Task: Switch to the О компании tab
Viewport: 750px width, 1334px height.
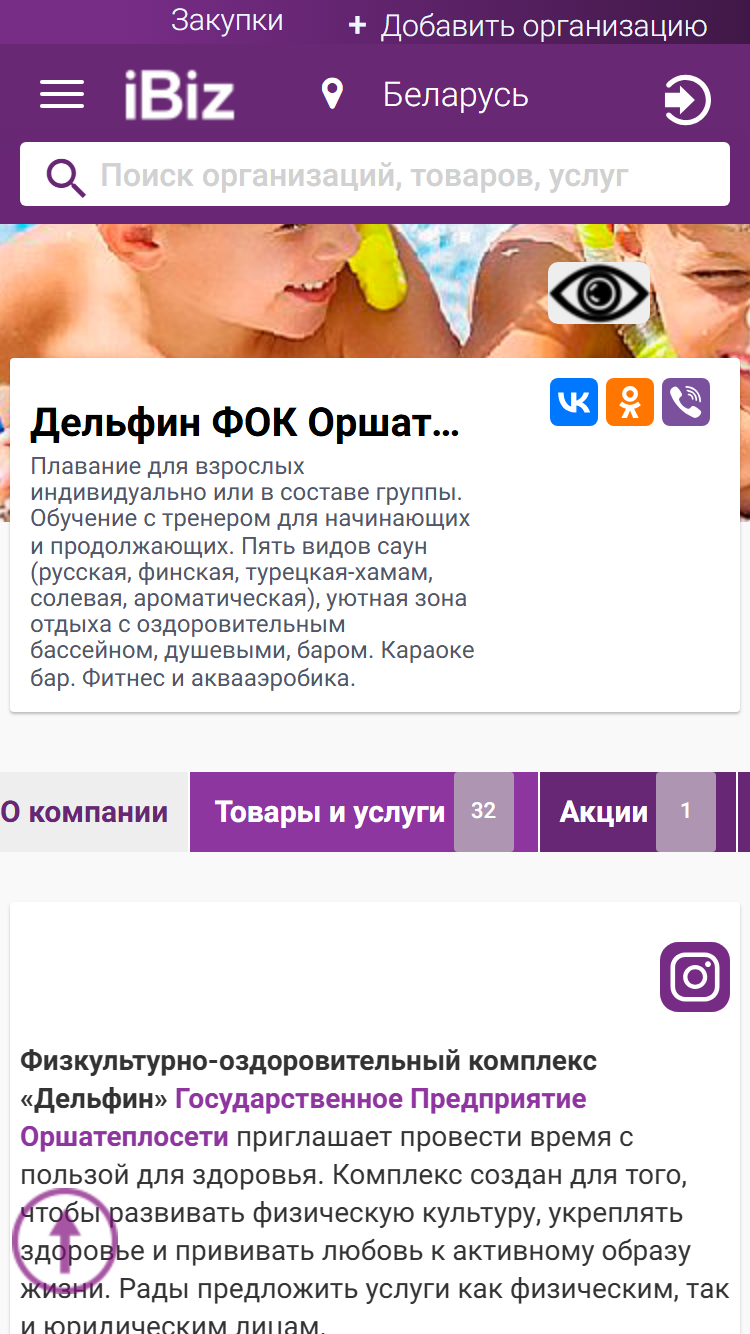Action: pos(85,812)
